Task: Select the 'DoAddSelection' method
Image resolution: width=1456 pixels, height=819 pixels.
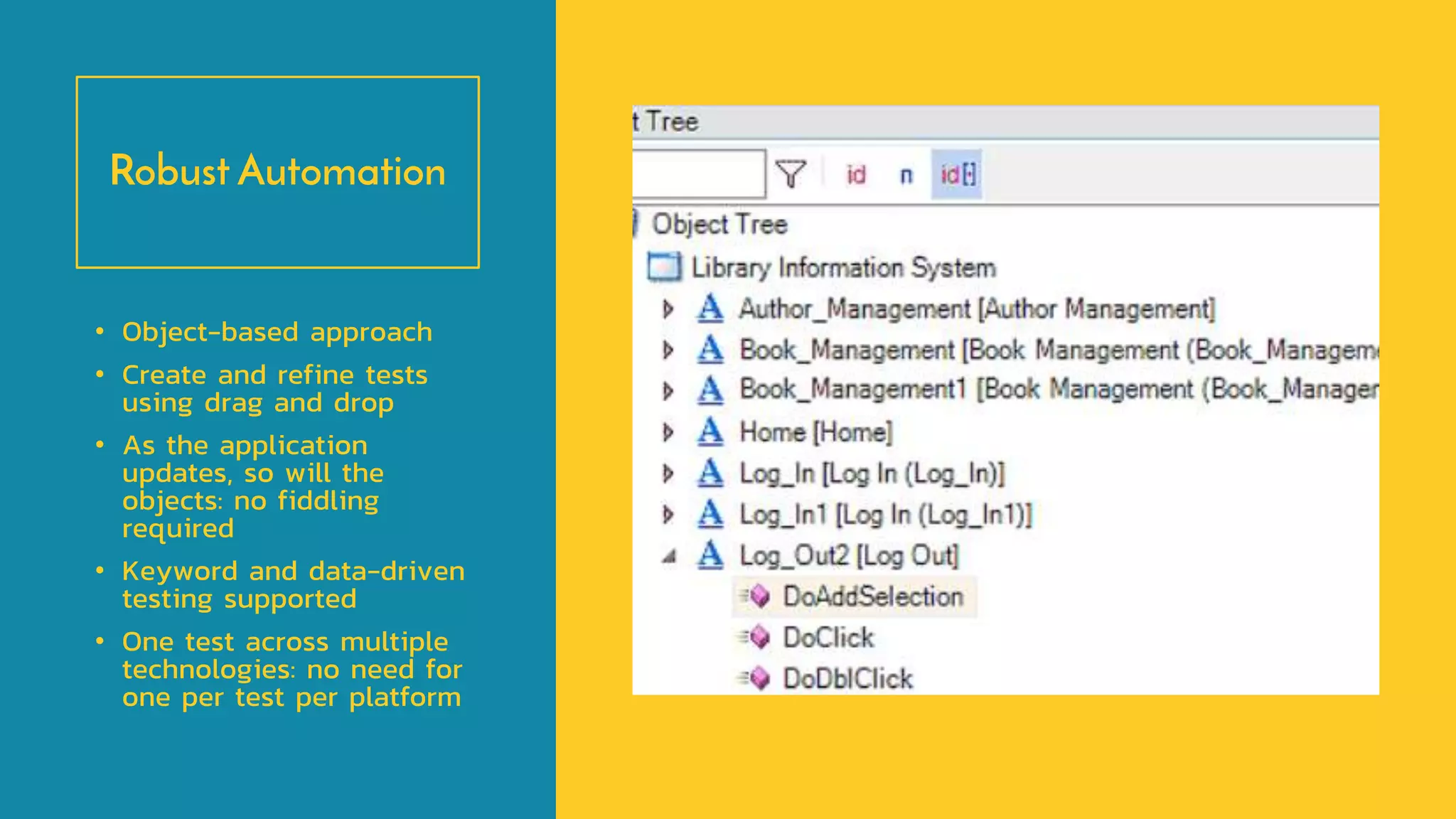Action: click(873, 596)
